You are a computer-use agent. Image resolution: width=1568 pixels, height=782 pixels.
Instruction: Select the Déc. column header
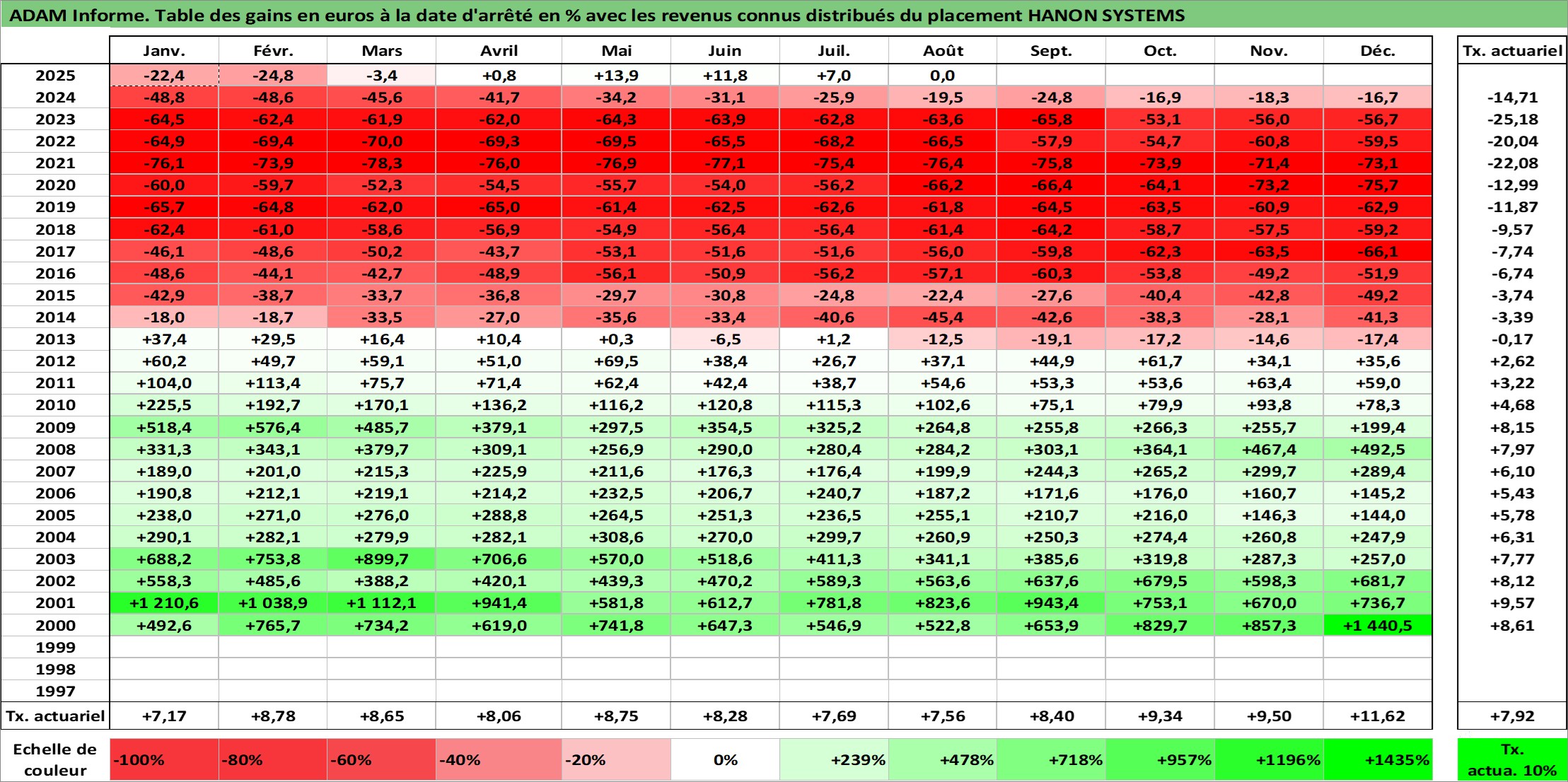(x=1378, y=51)
